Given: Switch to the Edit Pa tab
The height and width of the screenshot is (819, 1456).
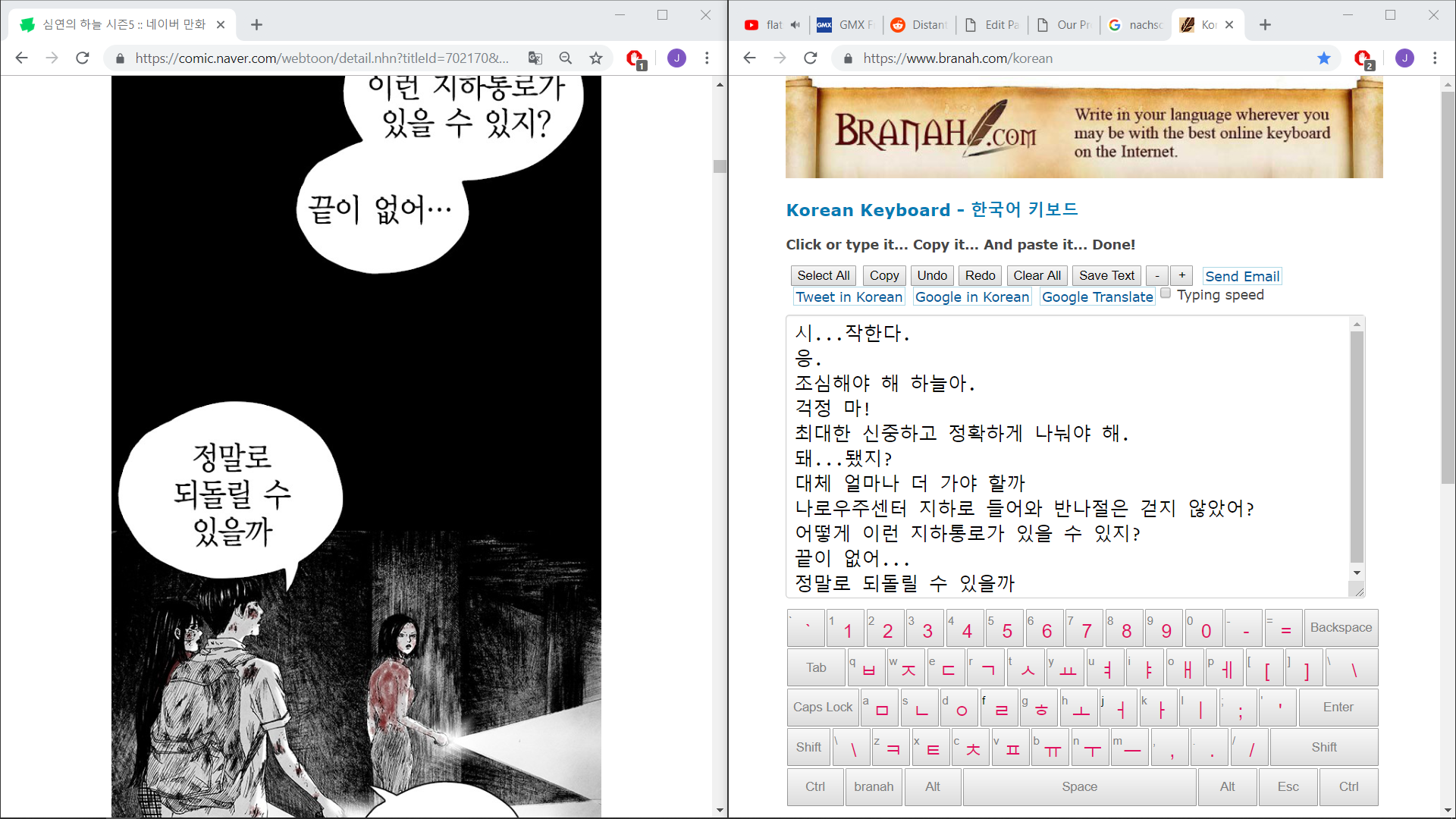Looking at the screenshot, I should tap(993, 25).
